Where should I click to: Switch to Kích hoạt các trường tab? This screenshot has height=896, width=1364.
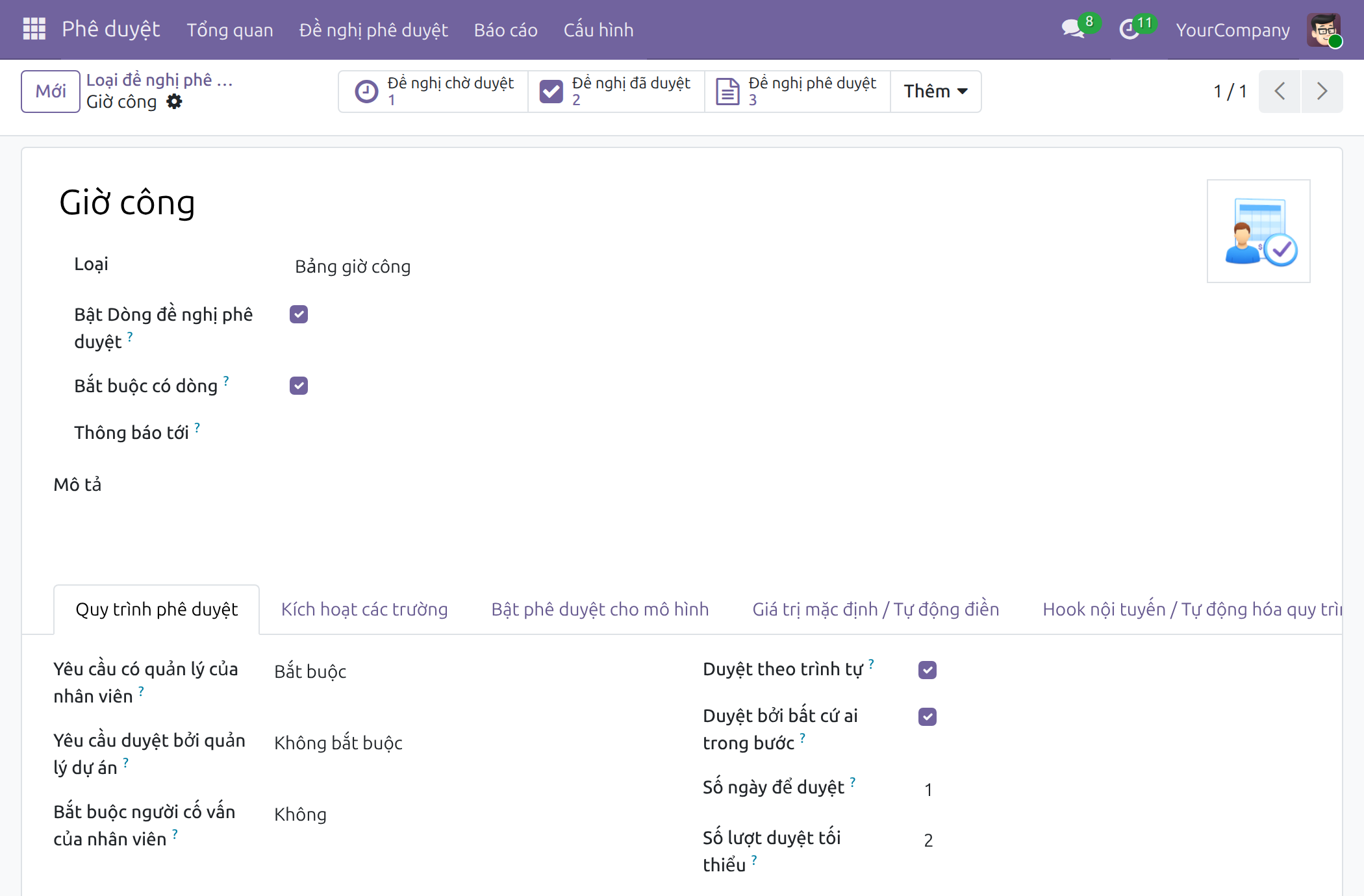coord(364,609)
